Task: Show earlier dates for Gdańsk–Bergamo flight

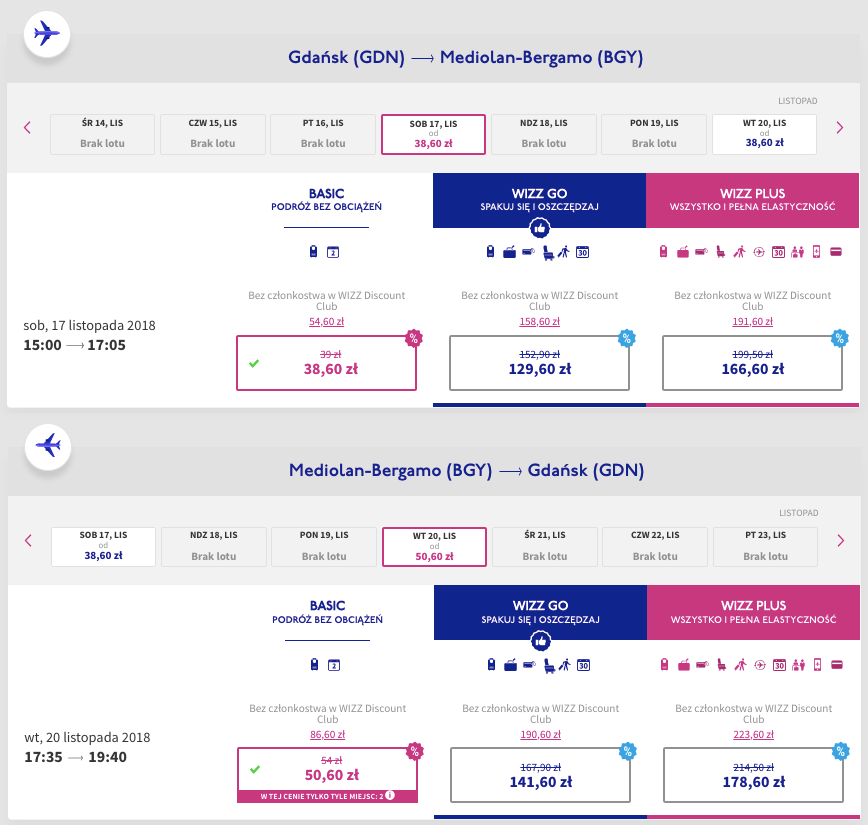Action: (x=27, y=128)
